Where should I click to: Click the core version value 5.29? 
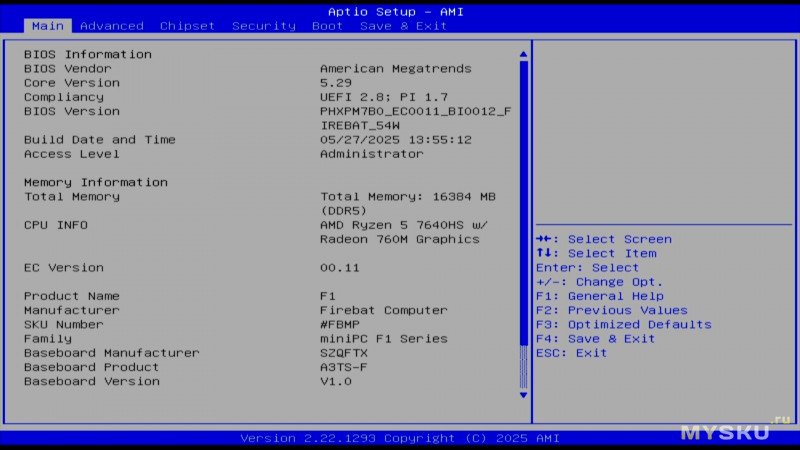[x=336, y=83]
